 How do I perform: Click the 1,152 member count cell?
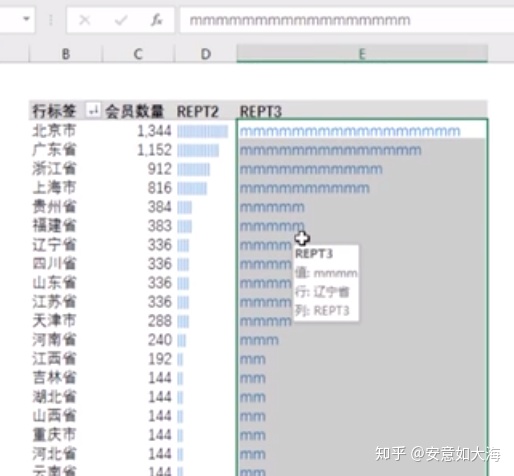point(154,150)
